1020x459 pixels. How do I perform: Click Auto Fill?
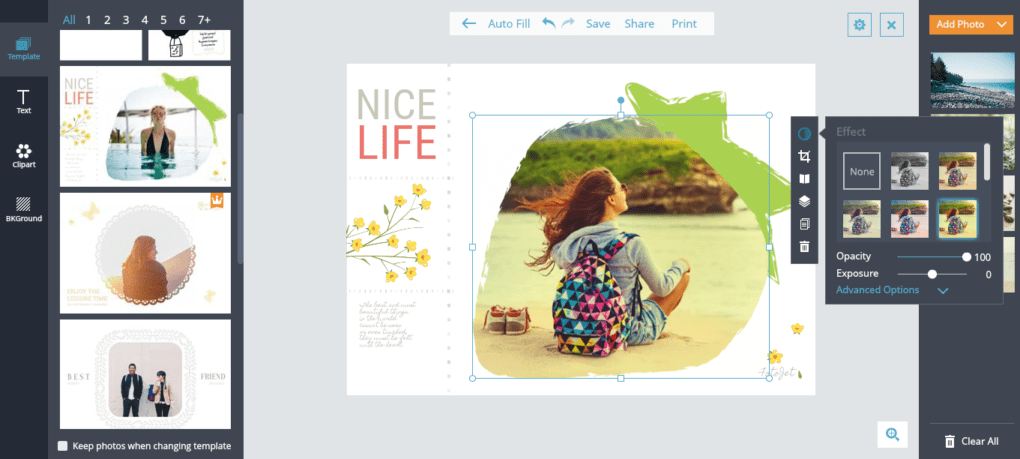(509, 23)
